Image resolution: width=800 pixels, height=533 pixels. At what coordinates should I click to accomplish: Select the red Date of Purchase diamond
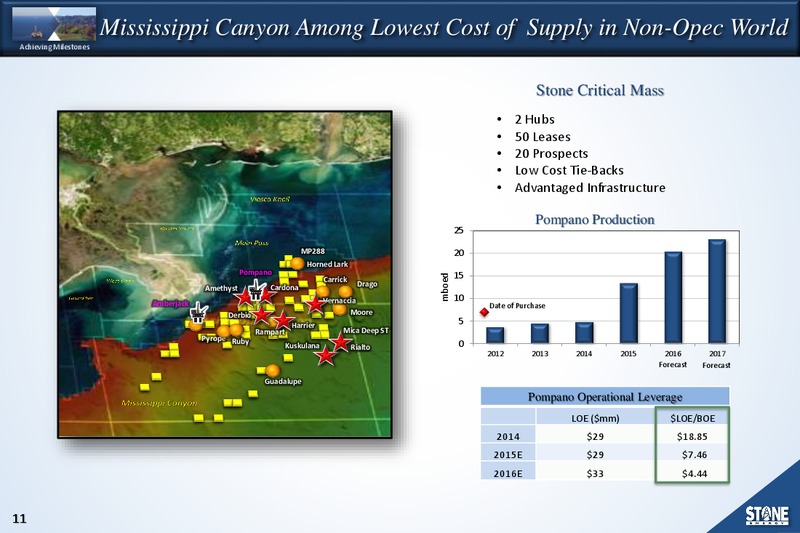coord(484,312)
